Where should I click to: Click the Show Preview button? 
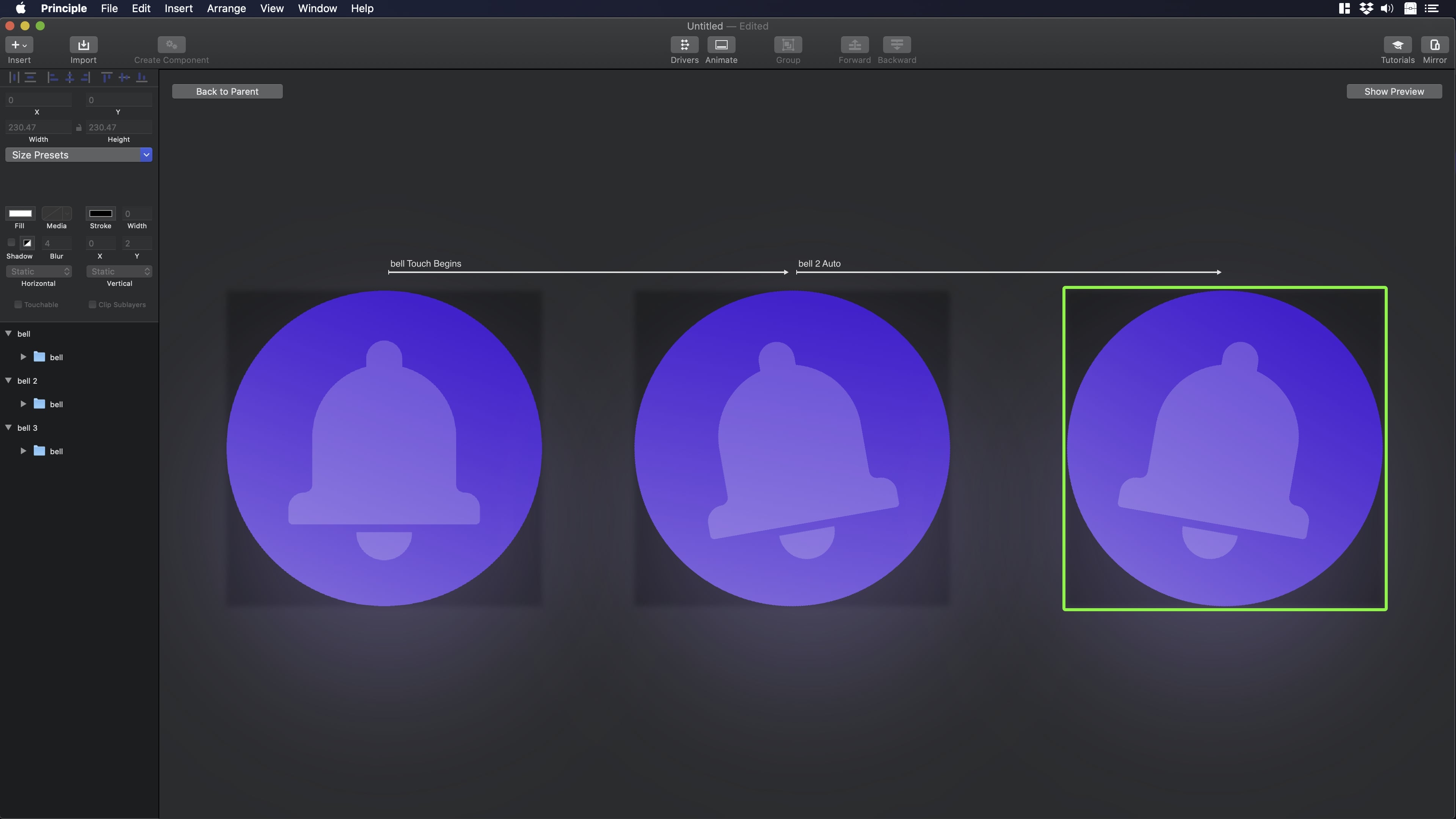1394,91
